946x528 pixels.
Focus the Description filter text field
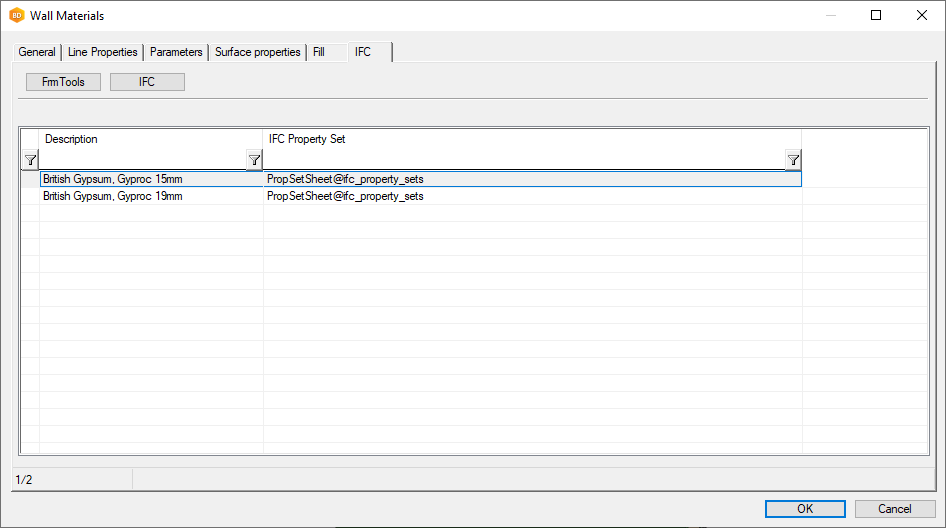coord(142,160)
